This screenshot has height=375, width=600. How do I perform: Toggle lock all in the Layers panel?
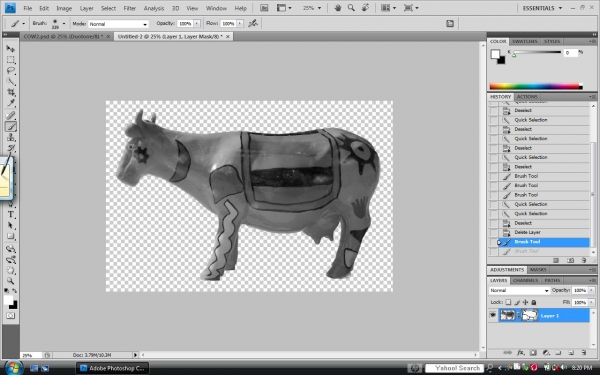[534, 302]
